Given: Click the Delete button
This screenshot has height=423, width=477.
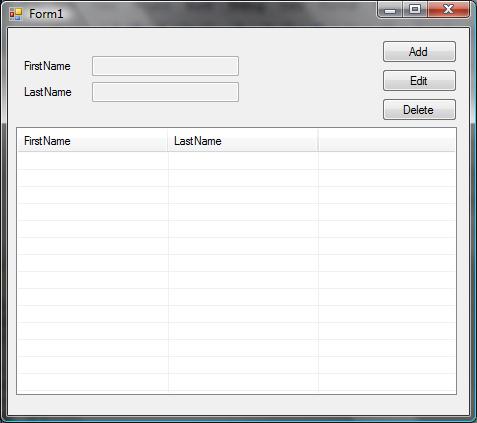Looking at the screenshot, I should click(419, 110).
